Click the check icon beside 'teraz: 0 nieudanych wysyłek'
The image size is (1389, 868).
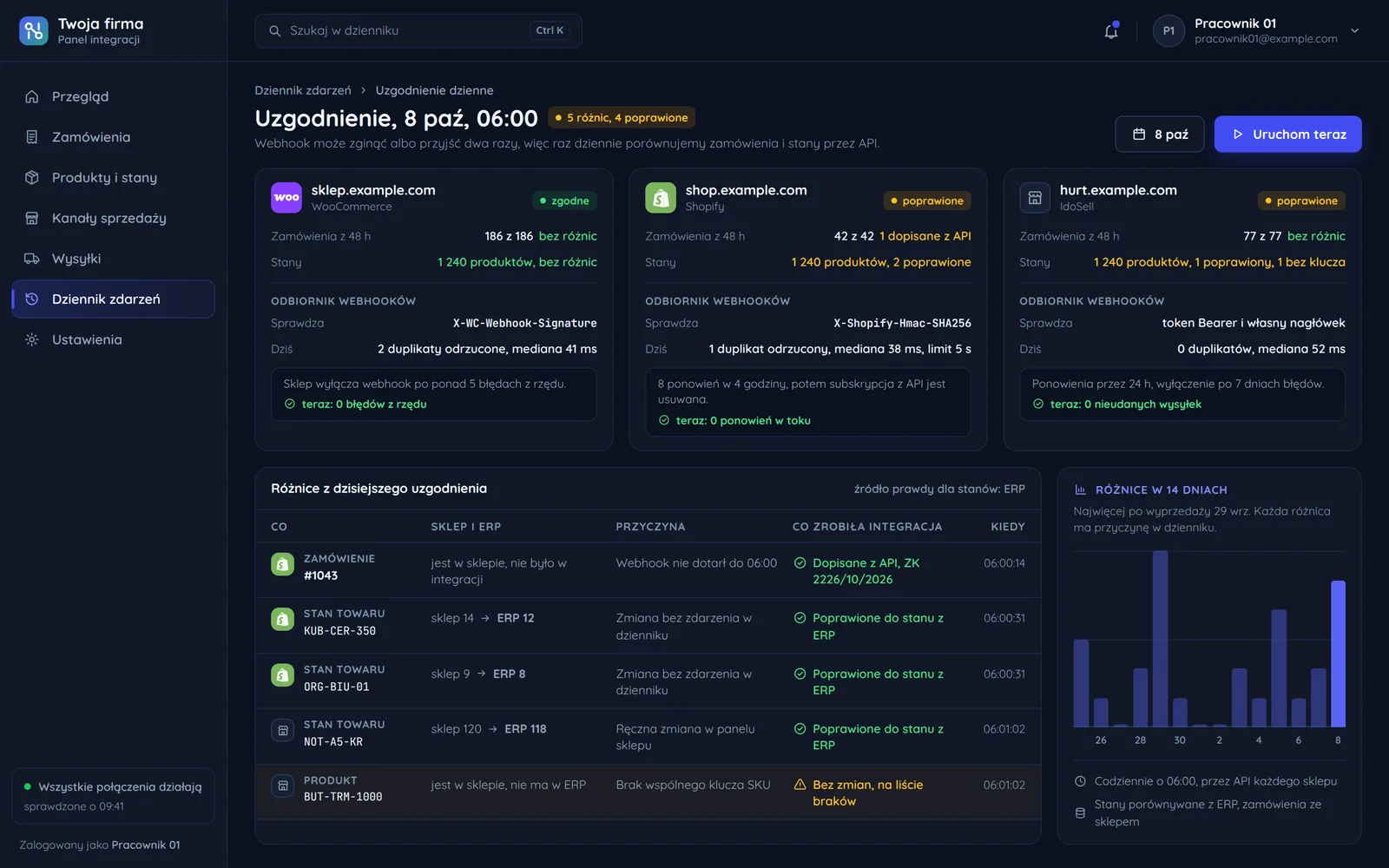tap(1038, 404)
